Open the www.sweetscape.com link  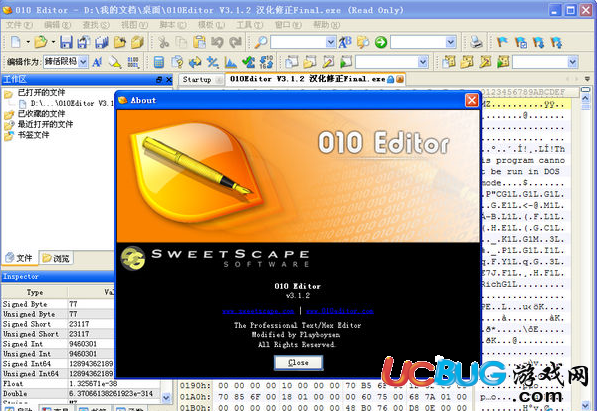click(x=258, y=311)
